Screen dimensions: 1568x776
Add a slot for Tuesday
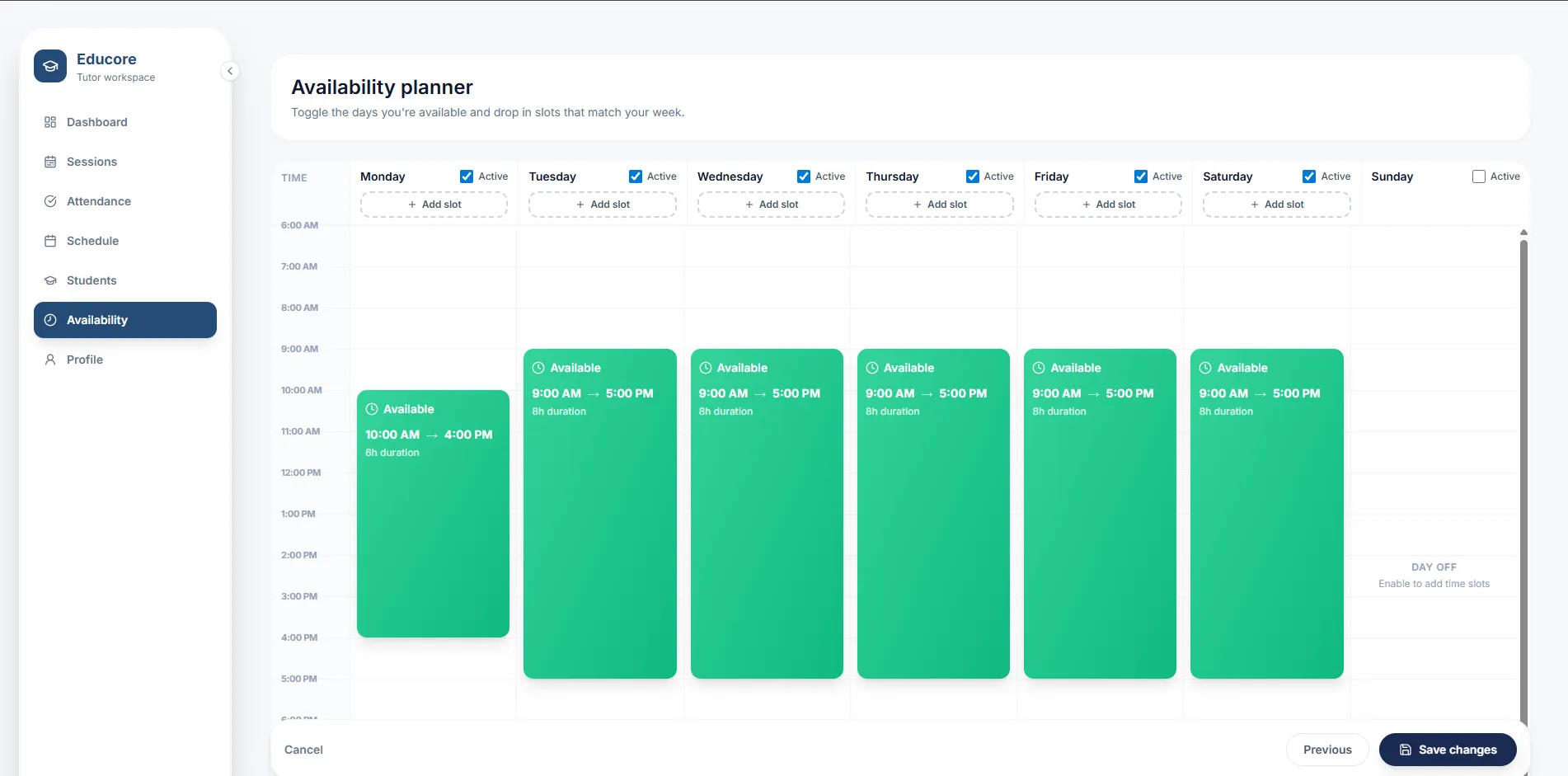pyautogui.click(x=603, y=205)
